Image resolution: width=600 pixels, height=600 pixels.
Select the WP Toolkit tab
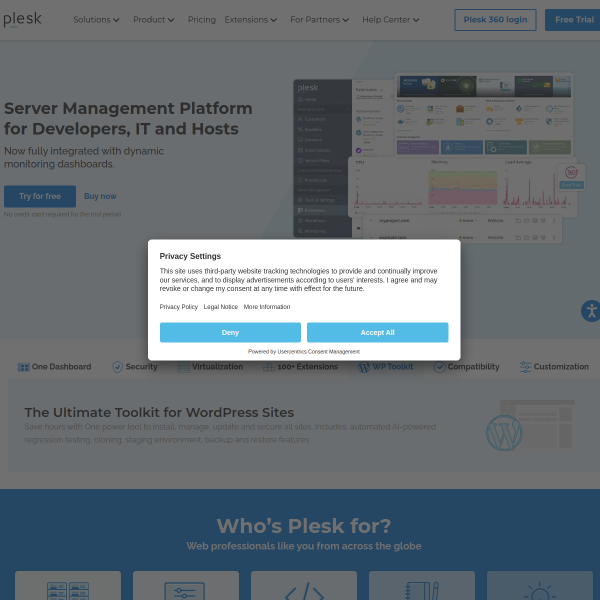pos(385,367)
